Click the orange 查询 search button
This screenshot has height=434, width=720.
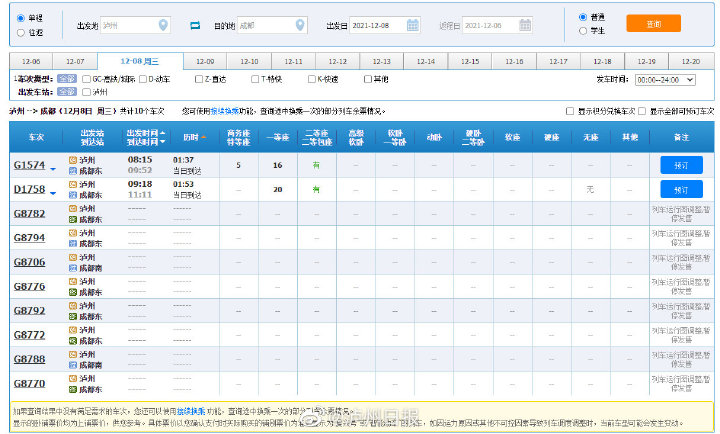pos(653,23)
